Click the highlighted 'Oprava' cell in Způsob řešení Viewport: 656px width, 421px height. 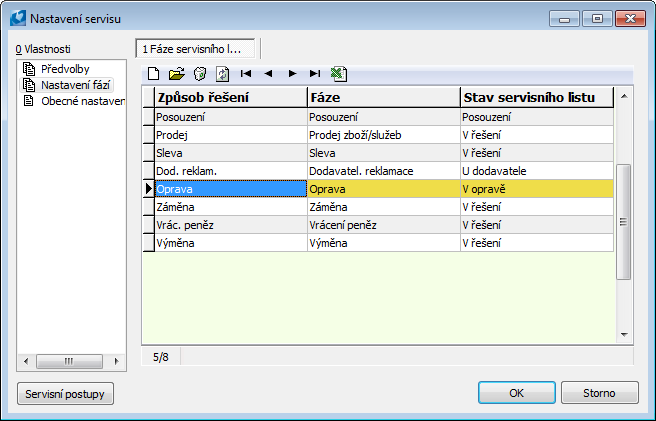click(231, 189)
